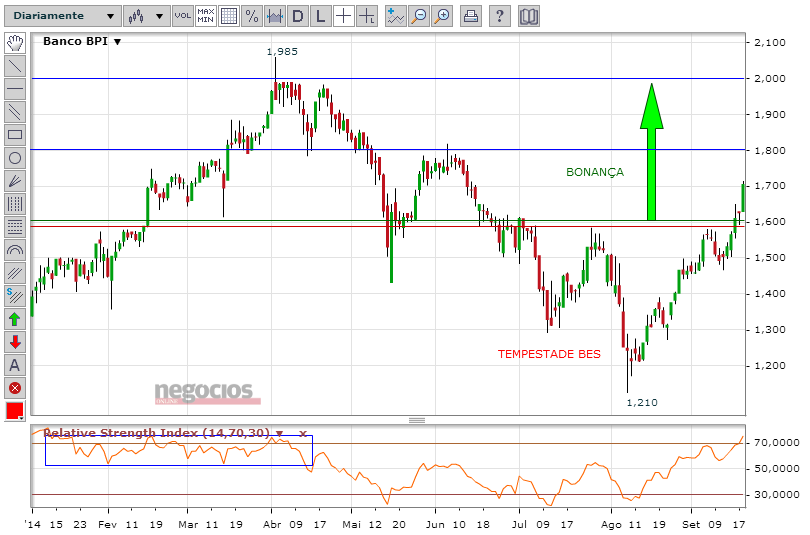Click the BONANÇA text annotation
The width and height of the screenshot is (810, 535).
595,172
